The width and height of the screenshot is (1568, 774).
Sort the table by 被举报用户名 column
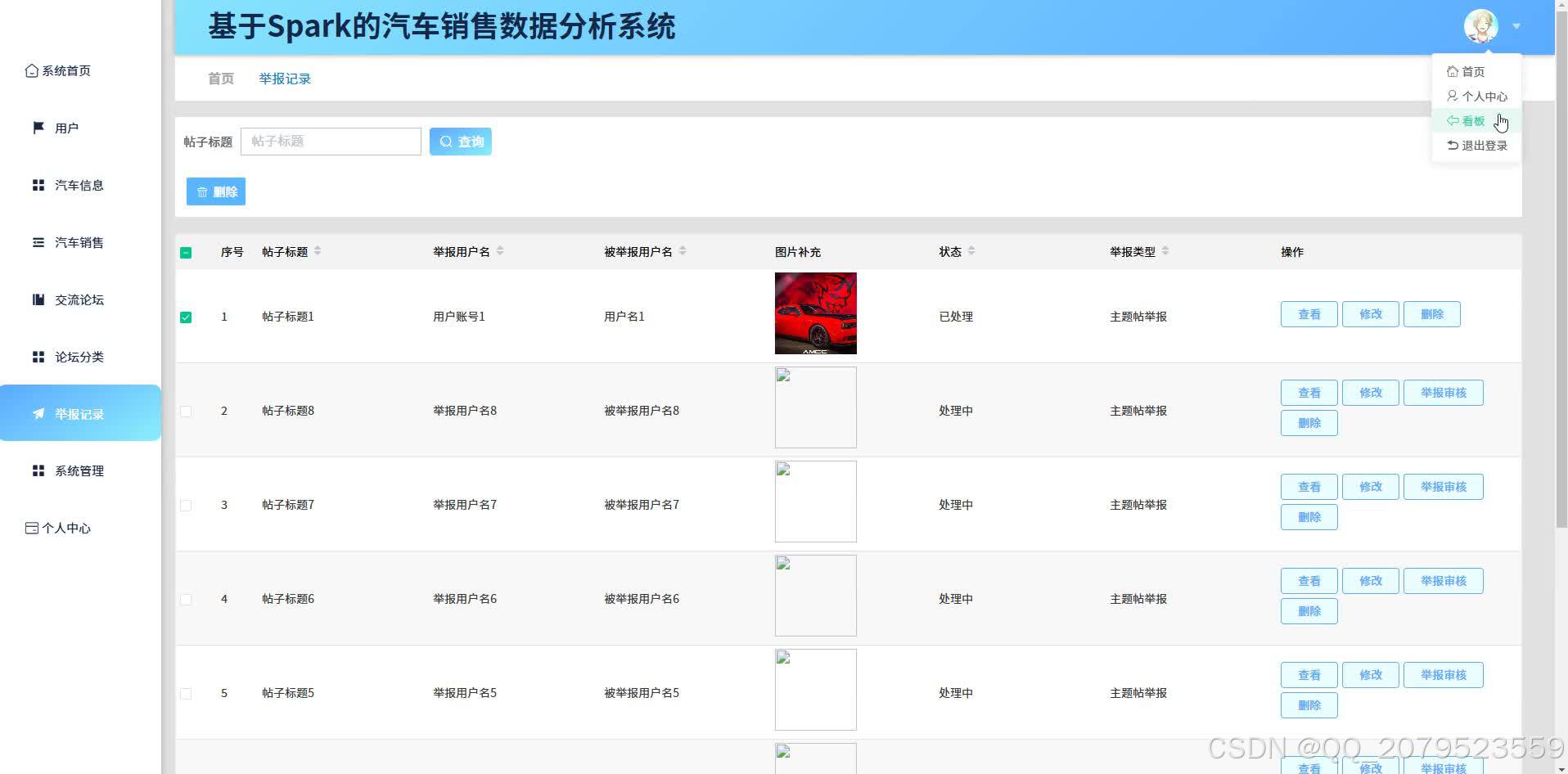pyautogui.click(x=683, y=250)
